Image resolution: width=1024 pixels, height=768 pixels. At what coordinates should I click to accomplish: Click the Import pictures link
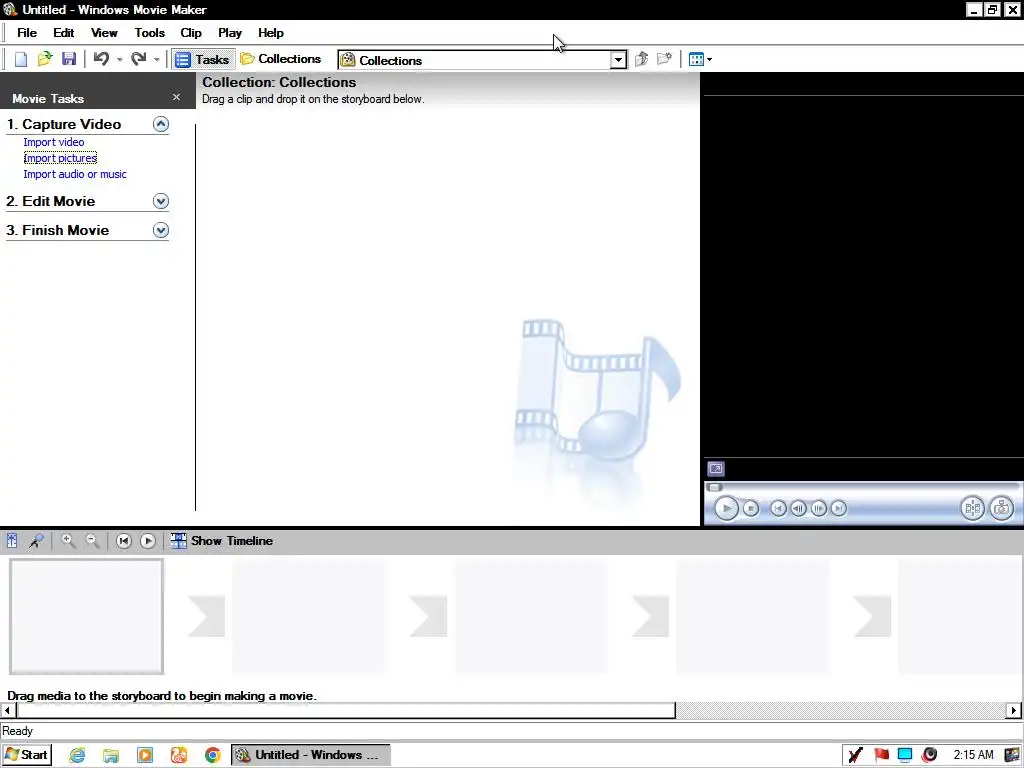(60, 158)
